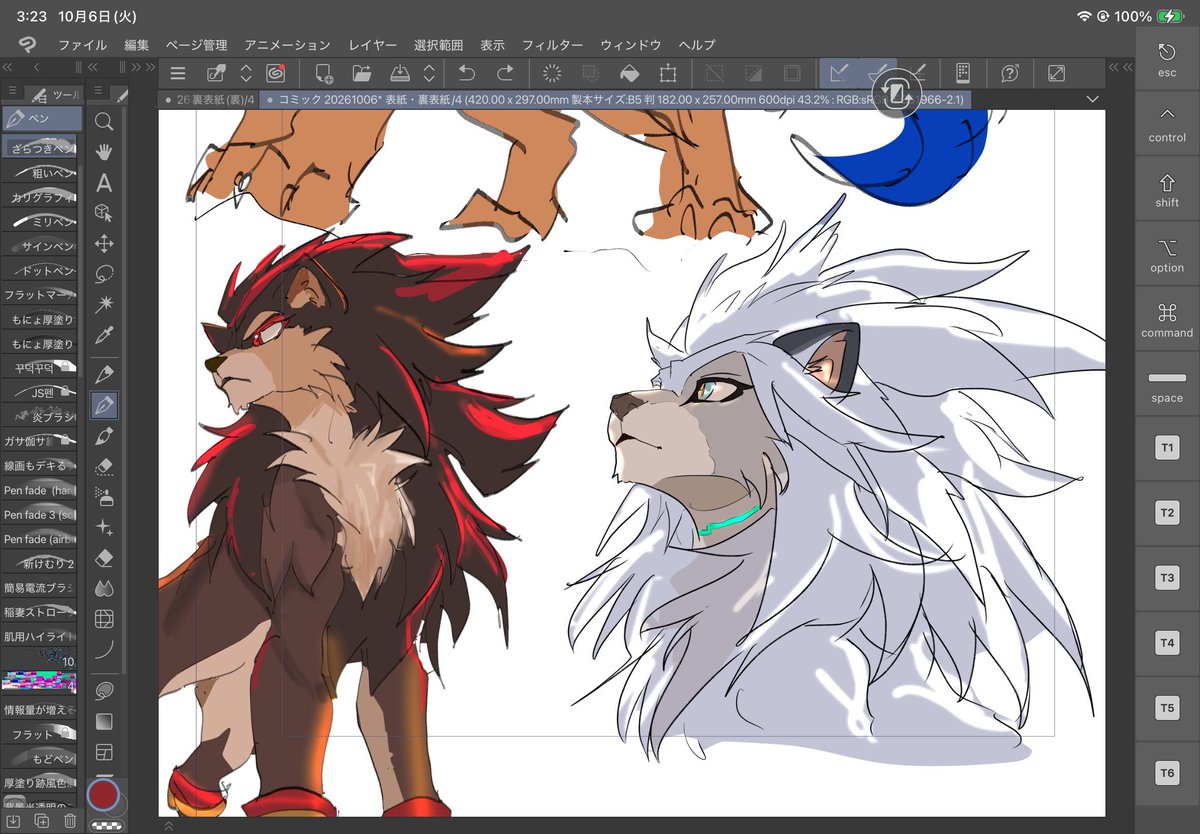The image size is (1200, 834).
Task: Open the ファイル menu
Action: click(82, 45)
